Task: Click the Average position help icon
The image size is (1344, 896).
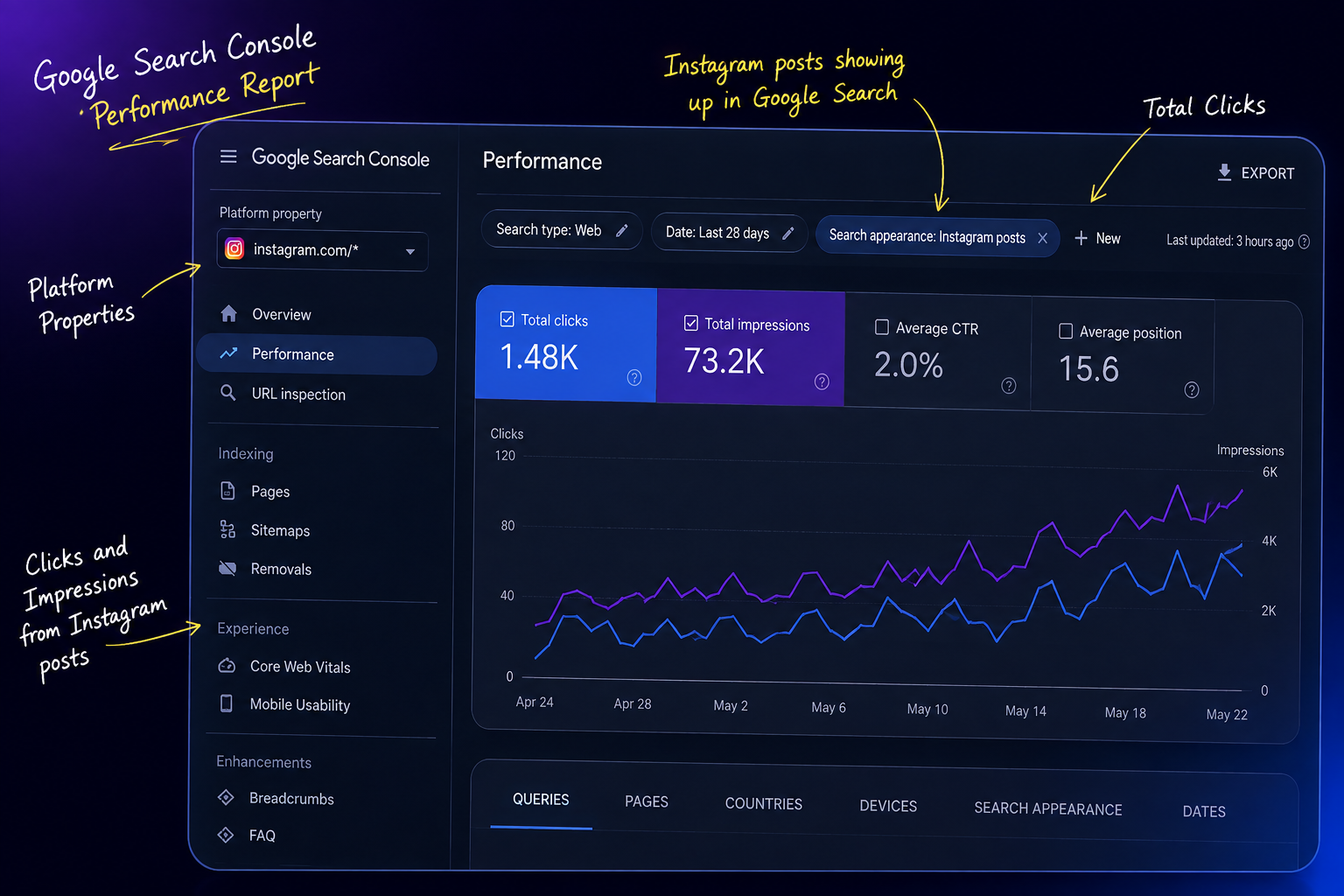Action: (x=1192, y=390)
